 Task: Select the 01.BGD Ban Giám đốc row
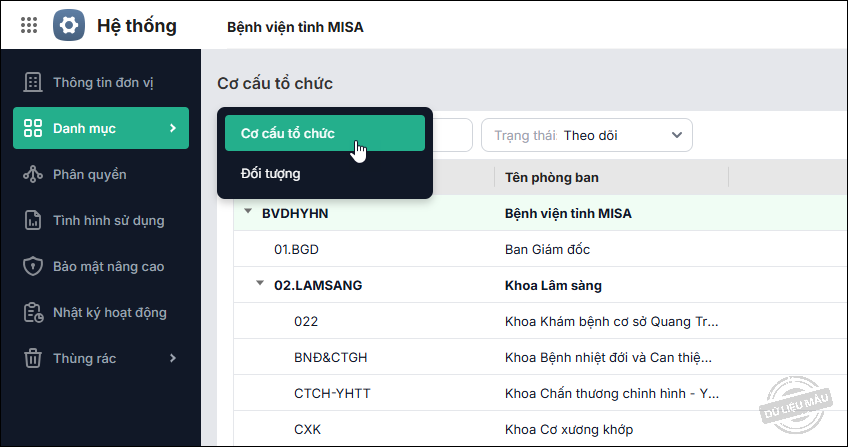(x=530, y=249)
